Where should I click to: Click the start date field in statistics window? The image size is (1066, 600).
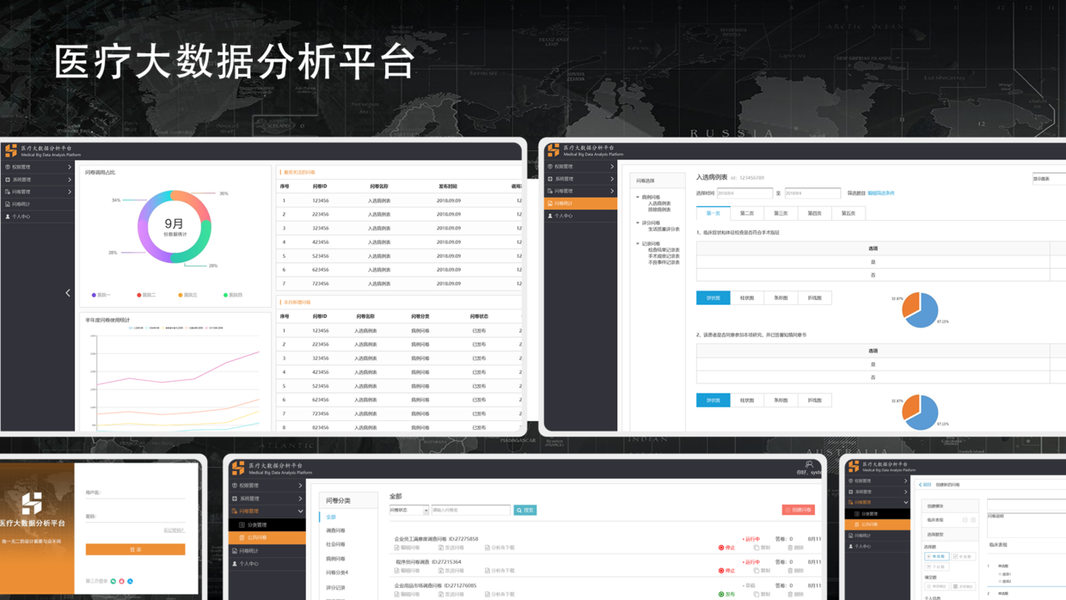click(744, 193)
